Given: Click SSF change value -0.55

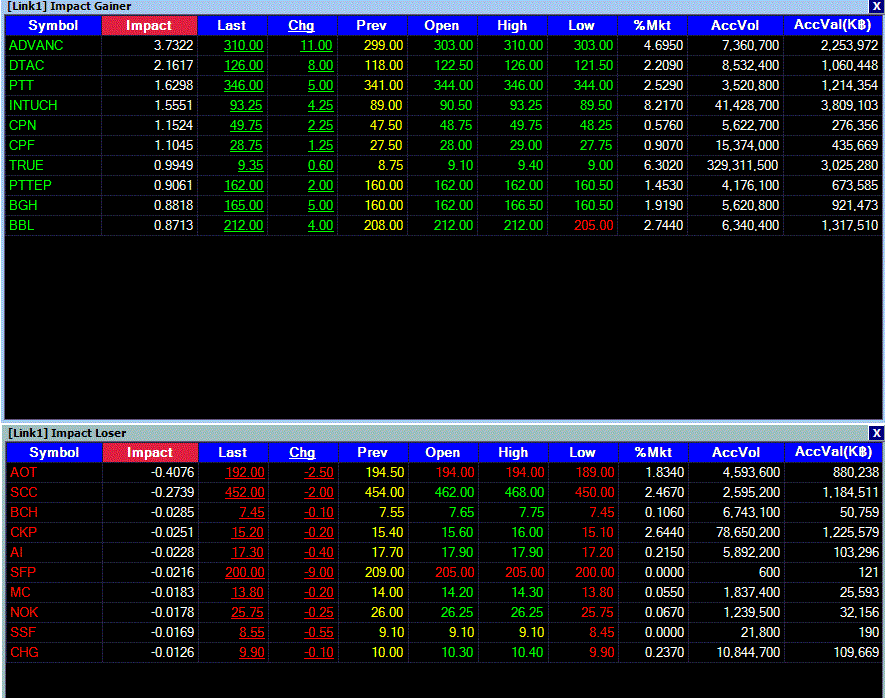Looking at the screenshot, I should coord(318,633).
